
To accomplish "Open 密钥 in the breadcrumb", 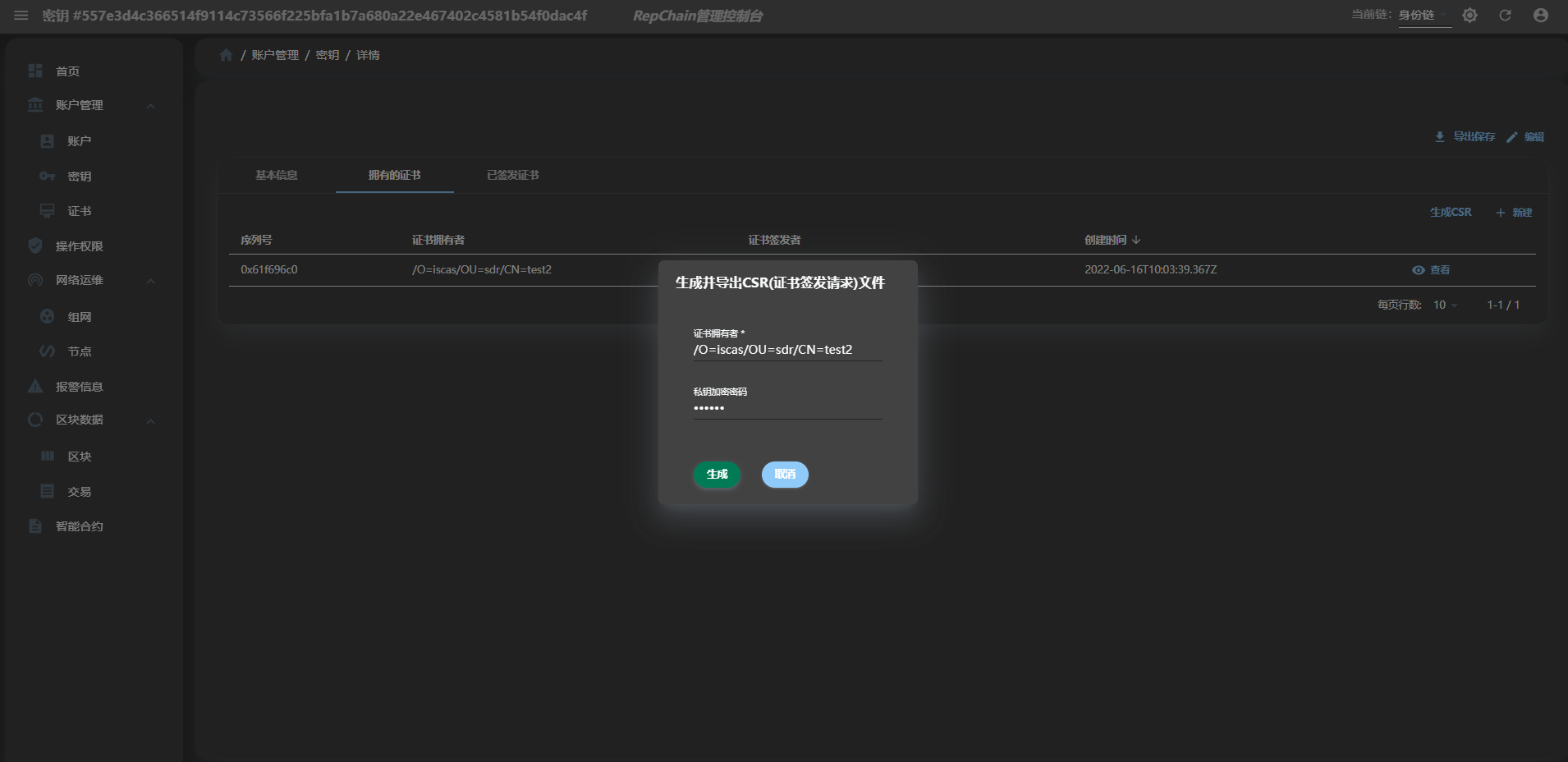I will click(x=328, y=55).
